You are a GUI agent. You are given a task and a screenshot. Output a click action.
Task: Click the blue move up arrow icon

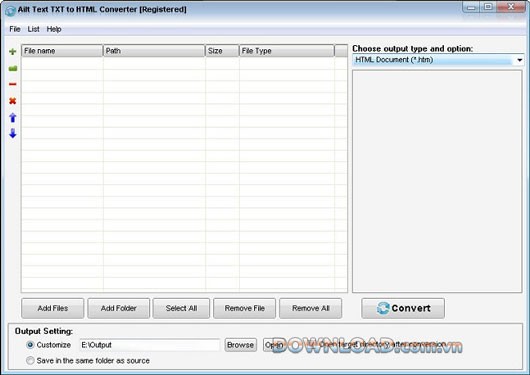pyautogui.click(x=13, y=118)
